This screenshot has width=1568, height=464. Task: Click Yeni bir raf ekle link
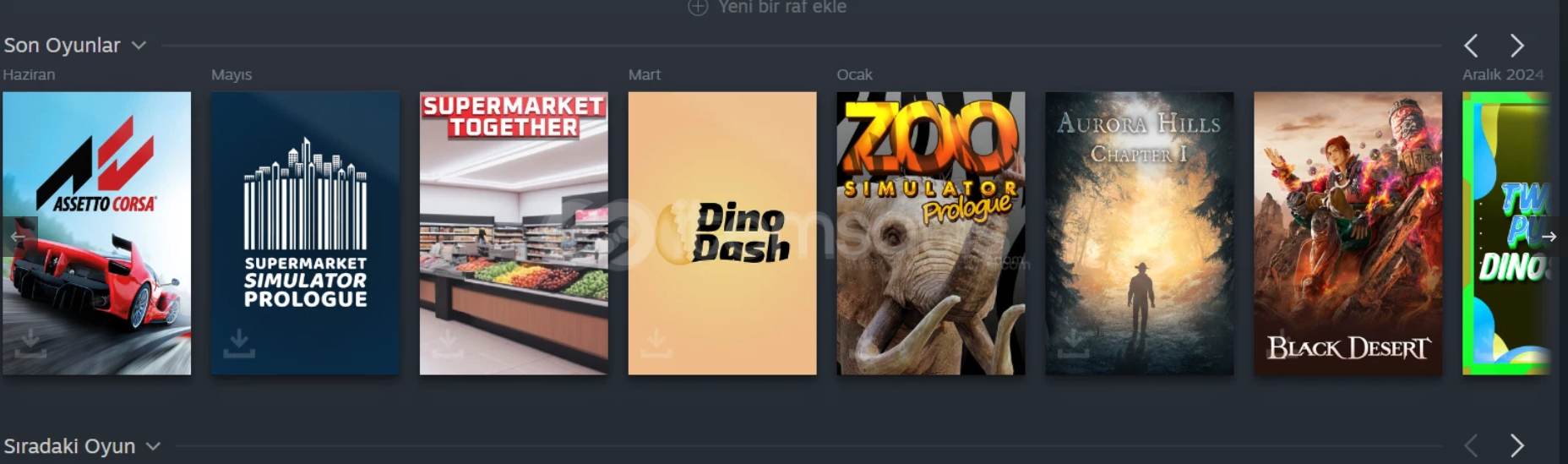coord(781,8)
